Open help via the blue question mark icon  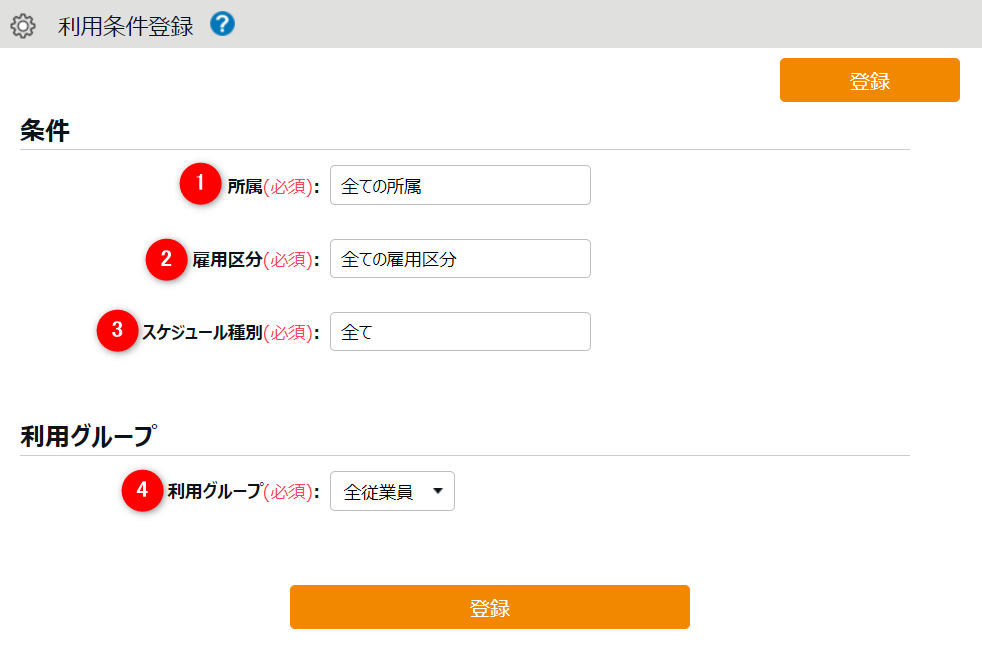pyautogui.click(x=222, y=25)
